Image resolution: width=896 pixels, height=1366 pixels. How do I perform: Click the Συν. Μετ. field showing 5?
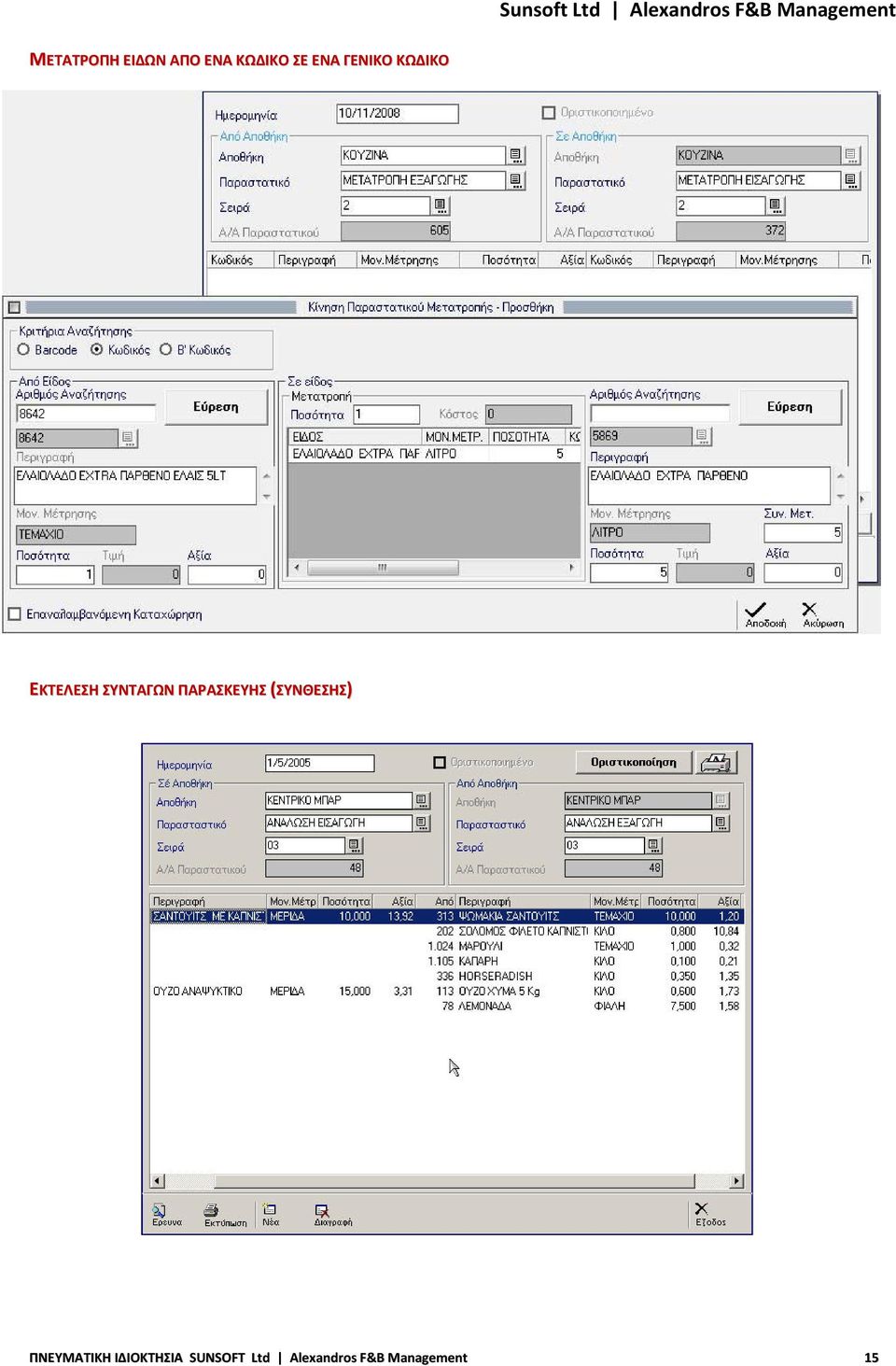(x=803, y=532)
